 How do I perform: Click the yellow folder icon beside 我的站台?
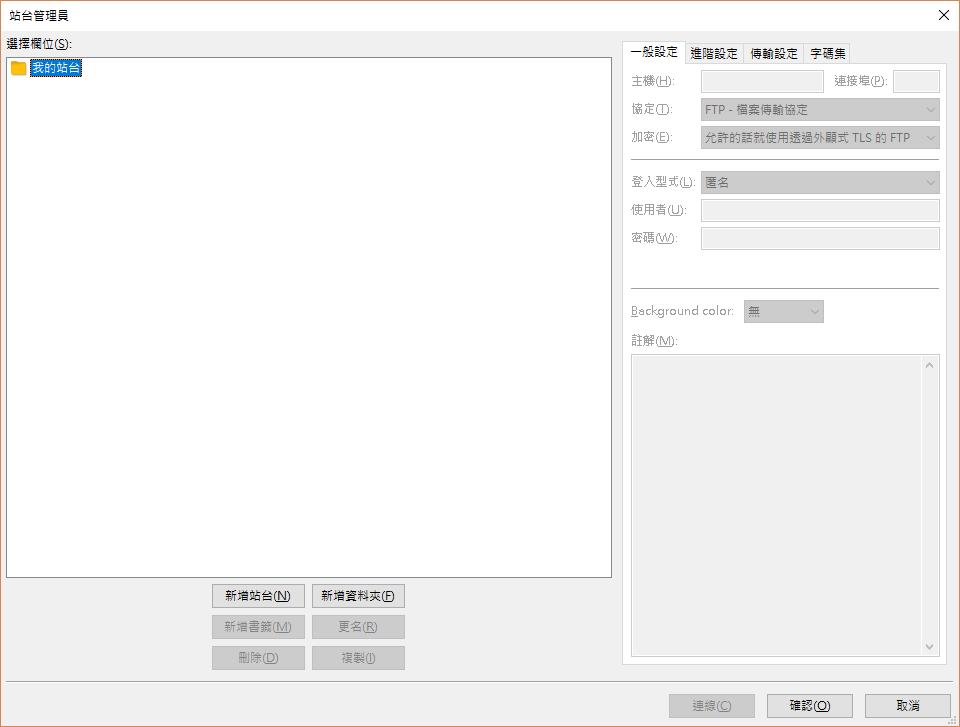point(18,68)
